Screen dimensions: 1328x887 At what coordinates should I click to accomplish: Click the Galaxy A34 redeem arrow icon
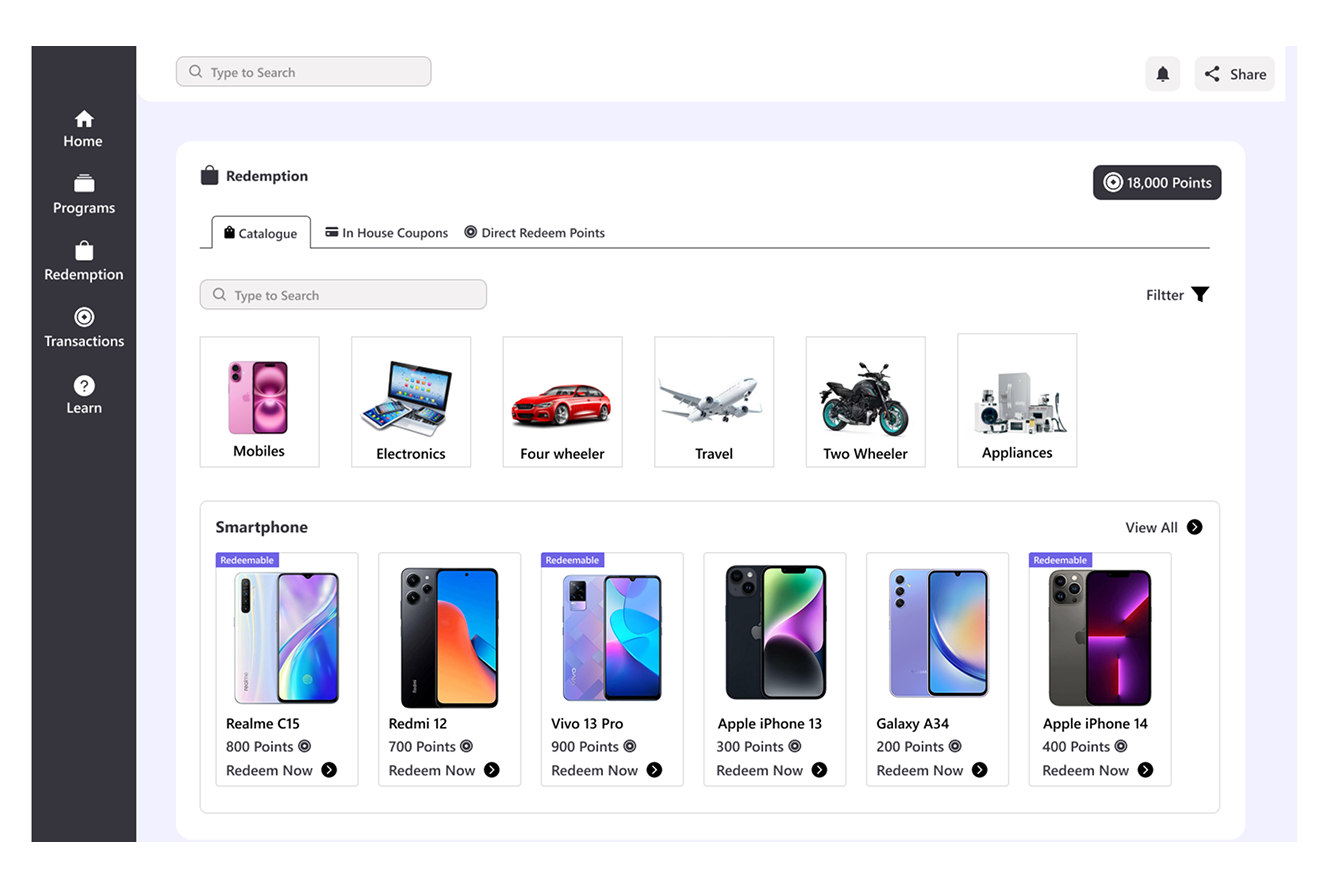[x=980, y=770]
